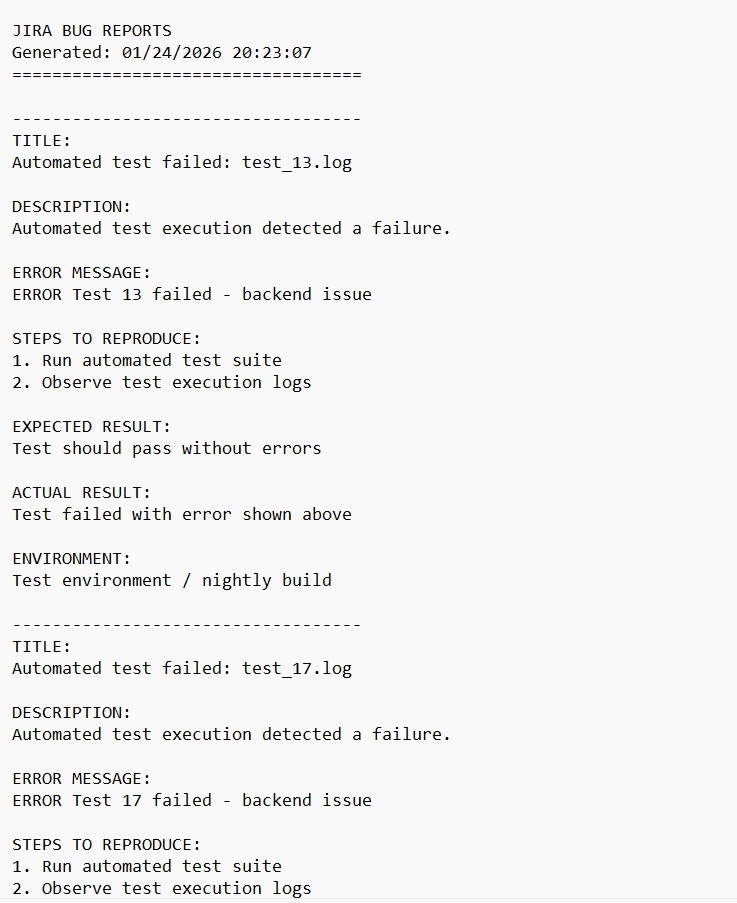Click 'Test should pass without errors' text
Image resolution: width=737 pixels, height=903 pixels.
click(167, 449)
